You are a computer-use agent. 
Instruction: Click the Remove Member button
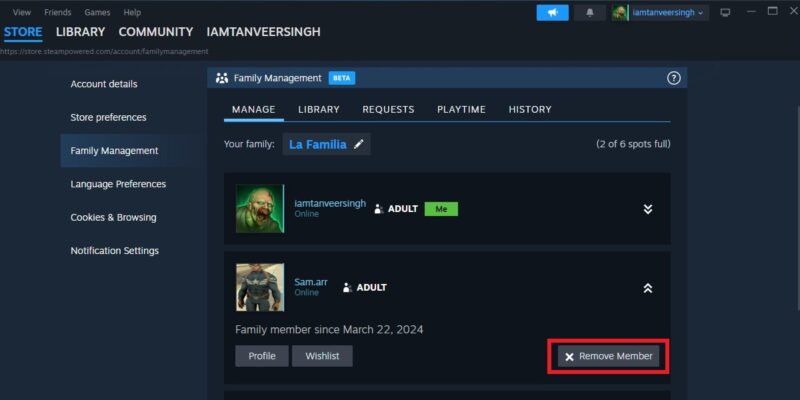608,356
